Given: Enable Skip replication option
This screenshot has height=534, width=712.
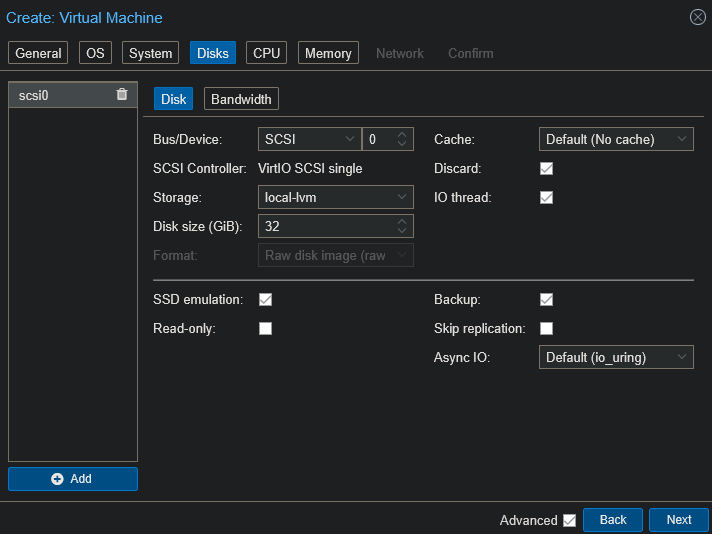Looking at the screenshot, I should (x=546, y=328).
